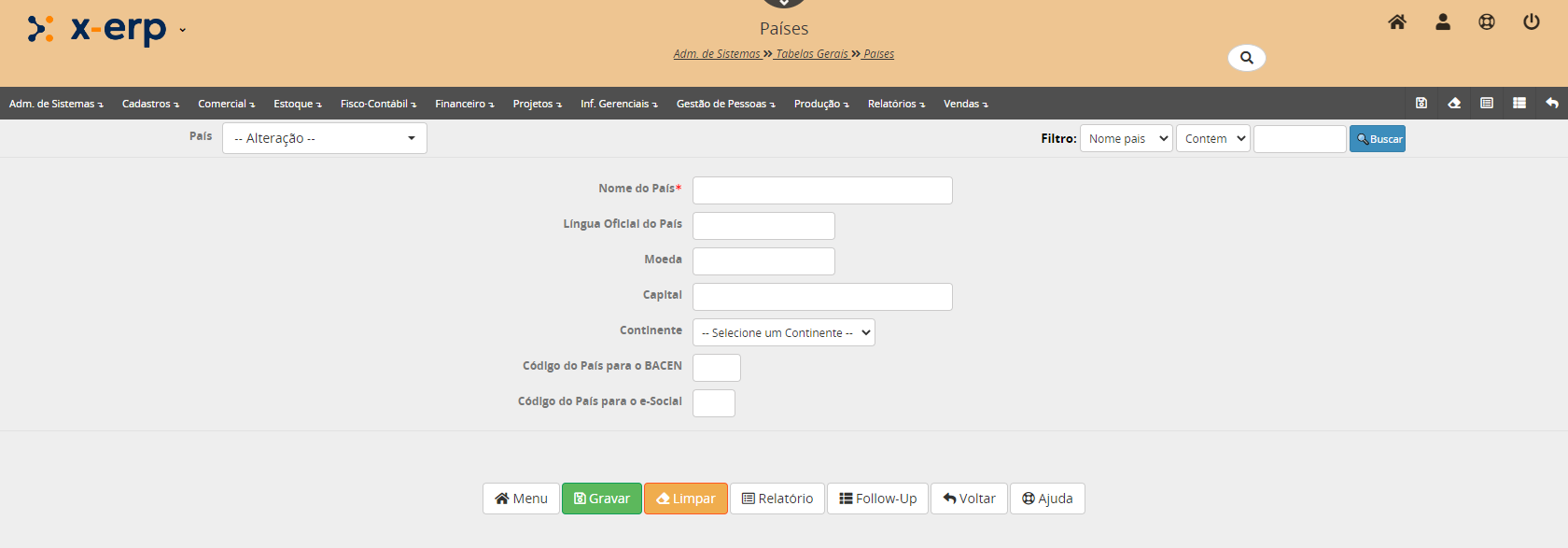Click the home icon in header

pos(1396,22)
